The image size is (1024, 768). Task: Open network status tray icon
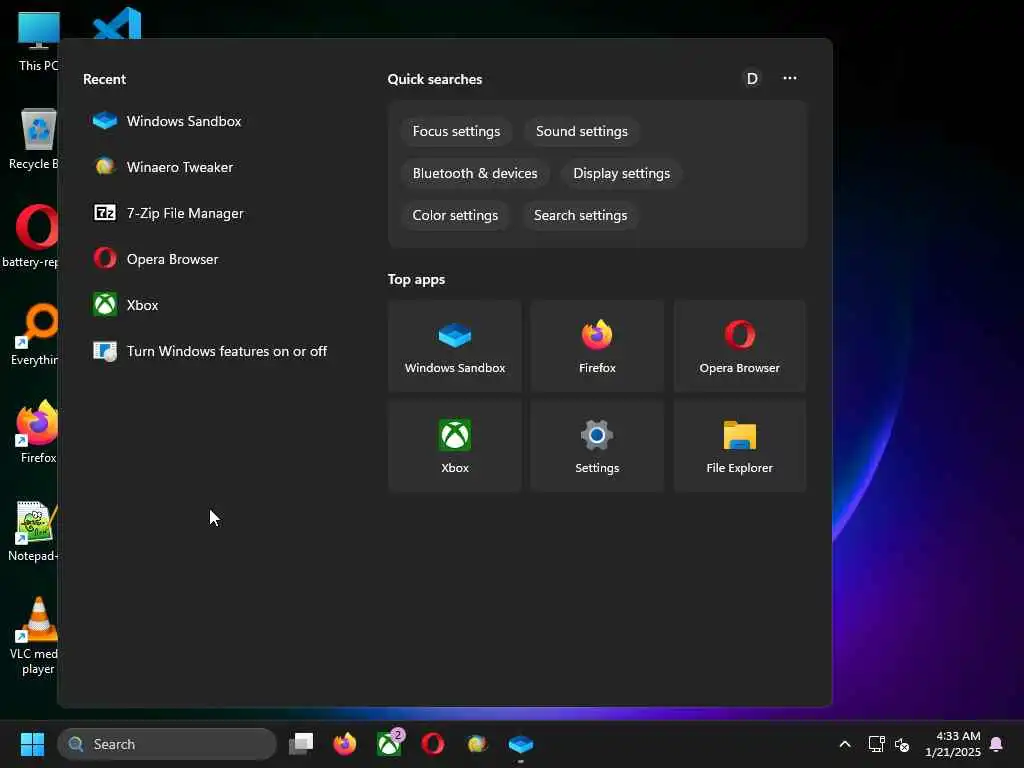click(876, 744)
